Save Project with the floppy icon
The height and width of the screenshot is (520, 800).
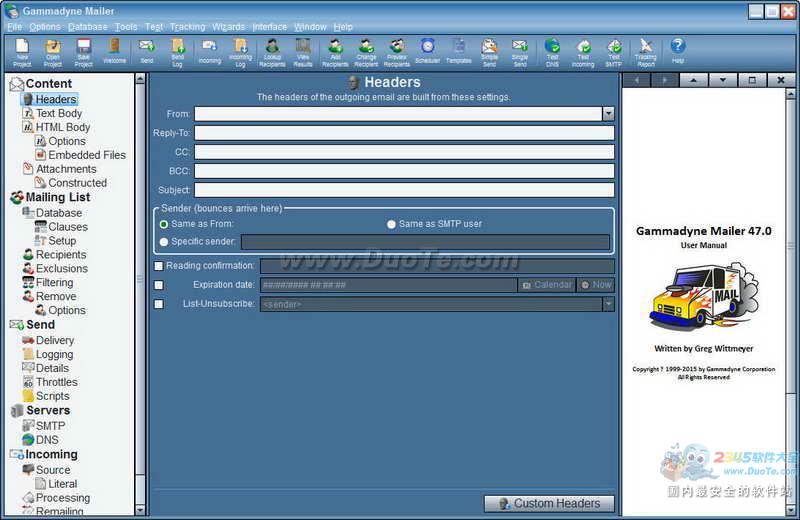coord(83,53)
